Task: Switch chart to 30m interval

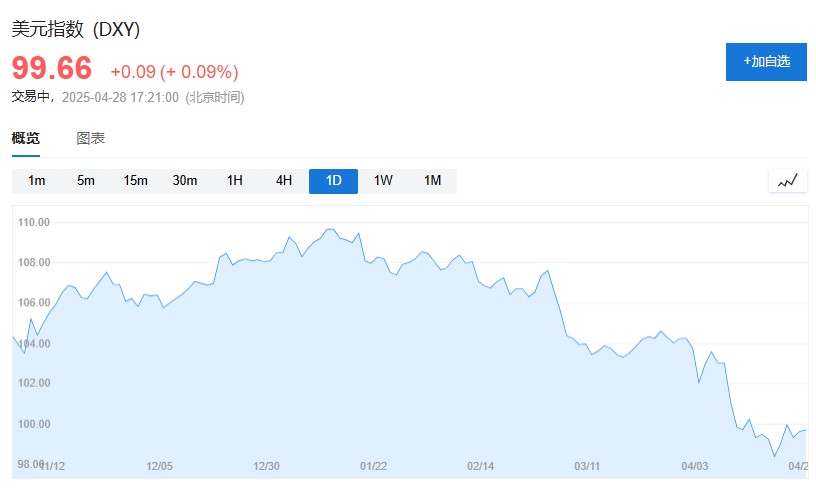Action: (185, 181)
